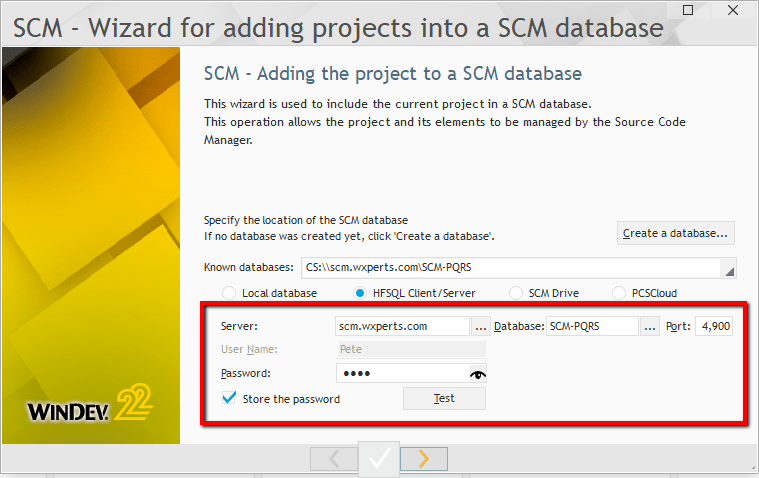Uncheck Store the password
The width and height of the screenshot is (759, 478).
point(229,399)
